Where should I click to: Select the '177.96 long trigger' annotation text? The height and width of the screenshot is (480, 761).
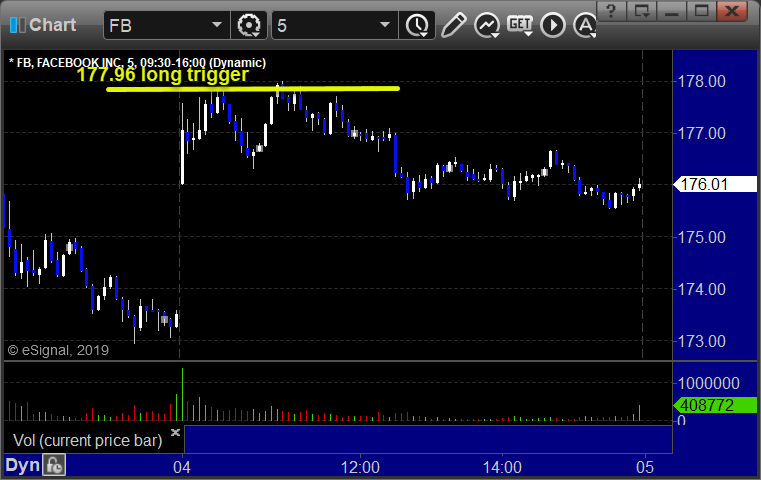(x=163, y=75)
